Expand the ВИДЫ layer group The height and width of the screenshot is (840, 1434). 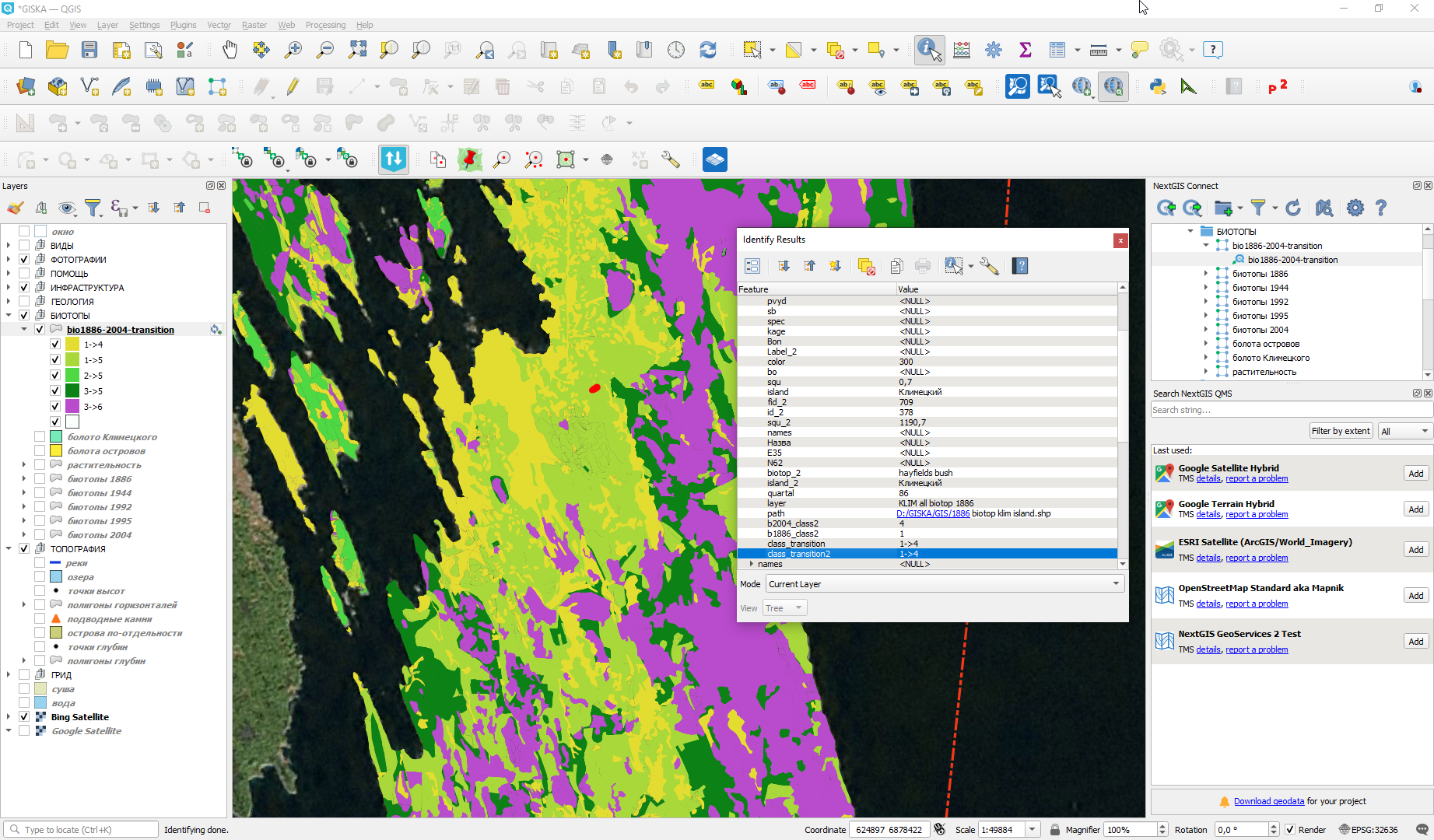(x=9, y=246)
